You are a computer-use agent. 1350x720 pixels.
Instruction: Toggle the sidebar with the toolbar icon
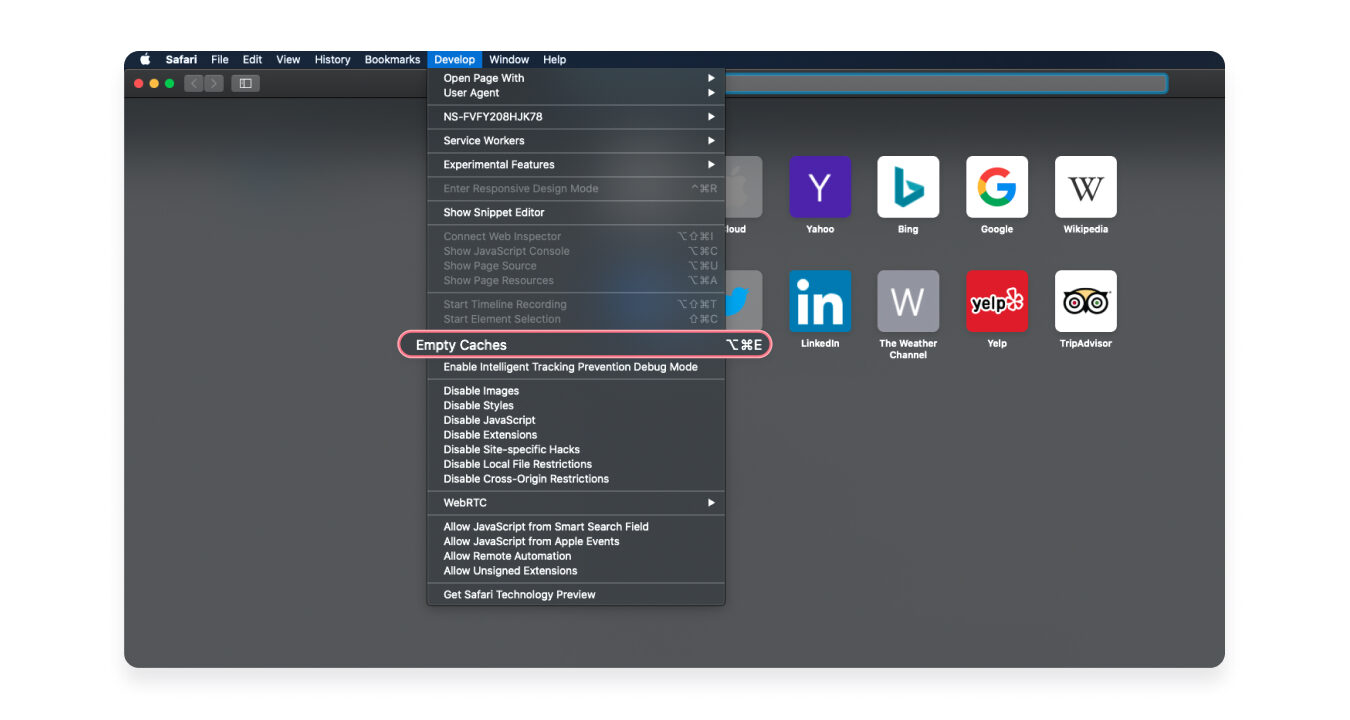click(245, 83)
